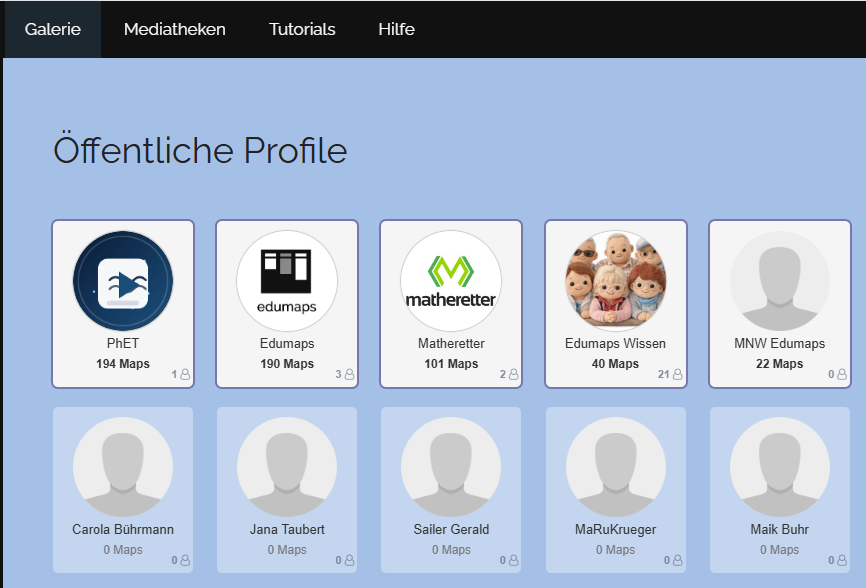
Task: Open Maik Buhr's profile avatar
Action: click(779, 467)
